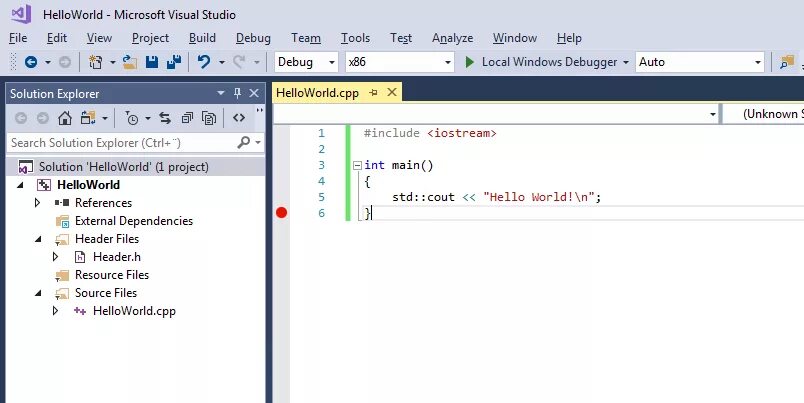This screenshot has height=403, width=804.
Task: Collapse All items in Solution Explorer
Action: [x=187, y=118]
